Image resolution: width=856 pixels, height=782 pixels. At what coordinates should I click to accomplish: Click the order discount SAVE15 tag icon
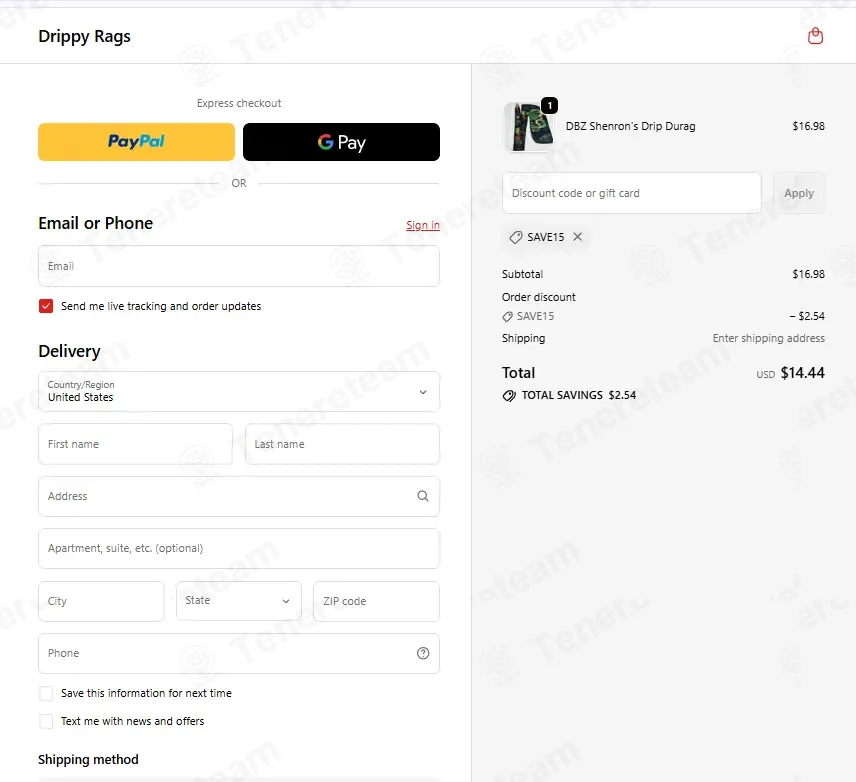(507, 316)
